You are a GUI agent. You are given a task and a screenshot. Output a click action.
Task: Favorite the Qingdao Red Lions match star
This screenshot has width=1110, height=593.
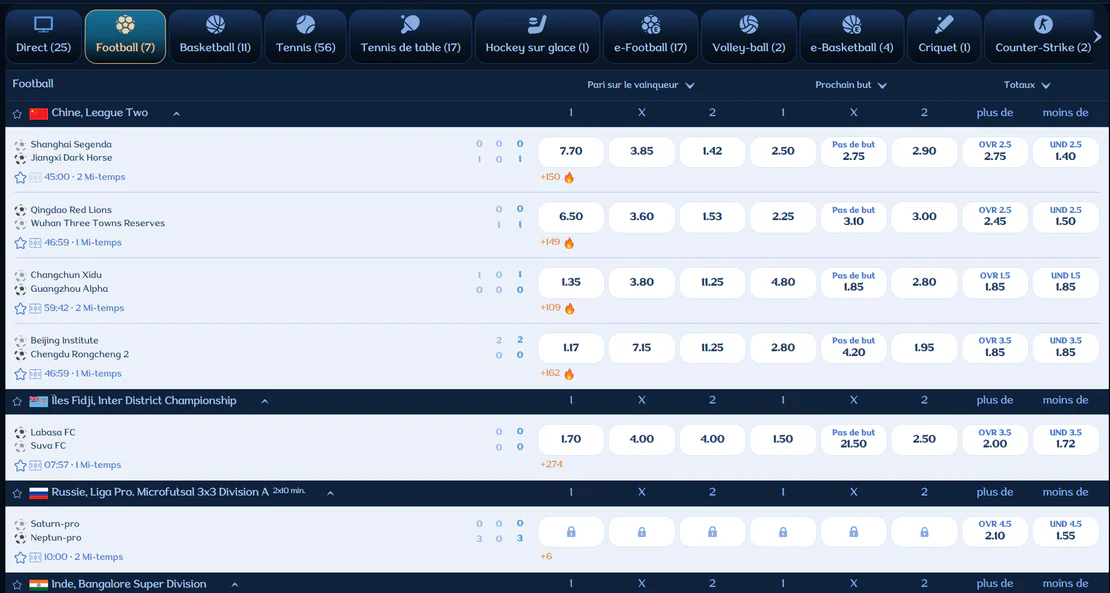click(20, 243)
